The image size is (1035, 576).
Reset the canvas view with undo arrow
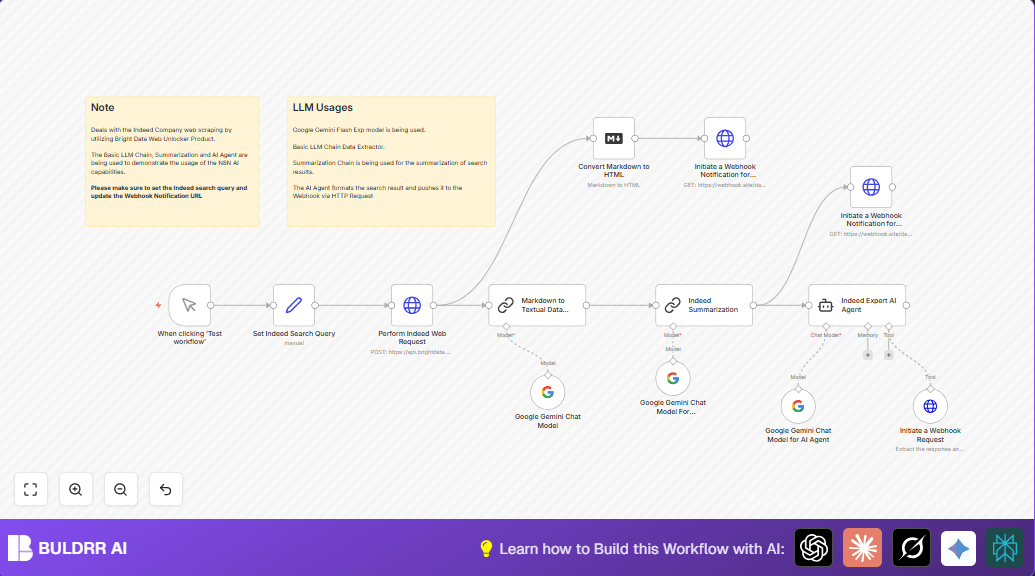tap(166, 490)
